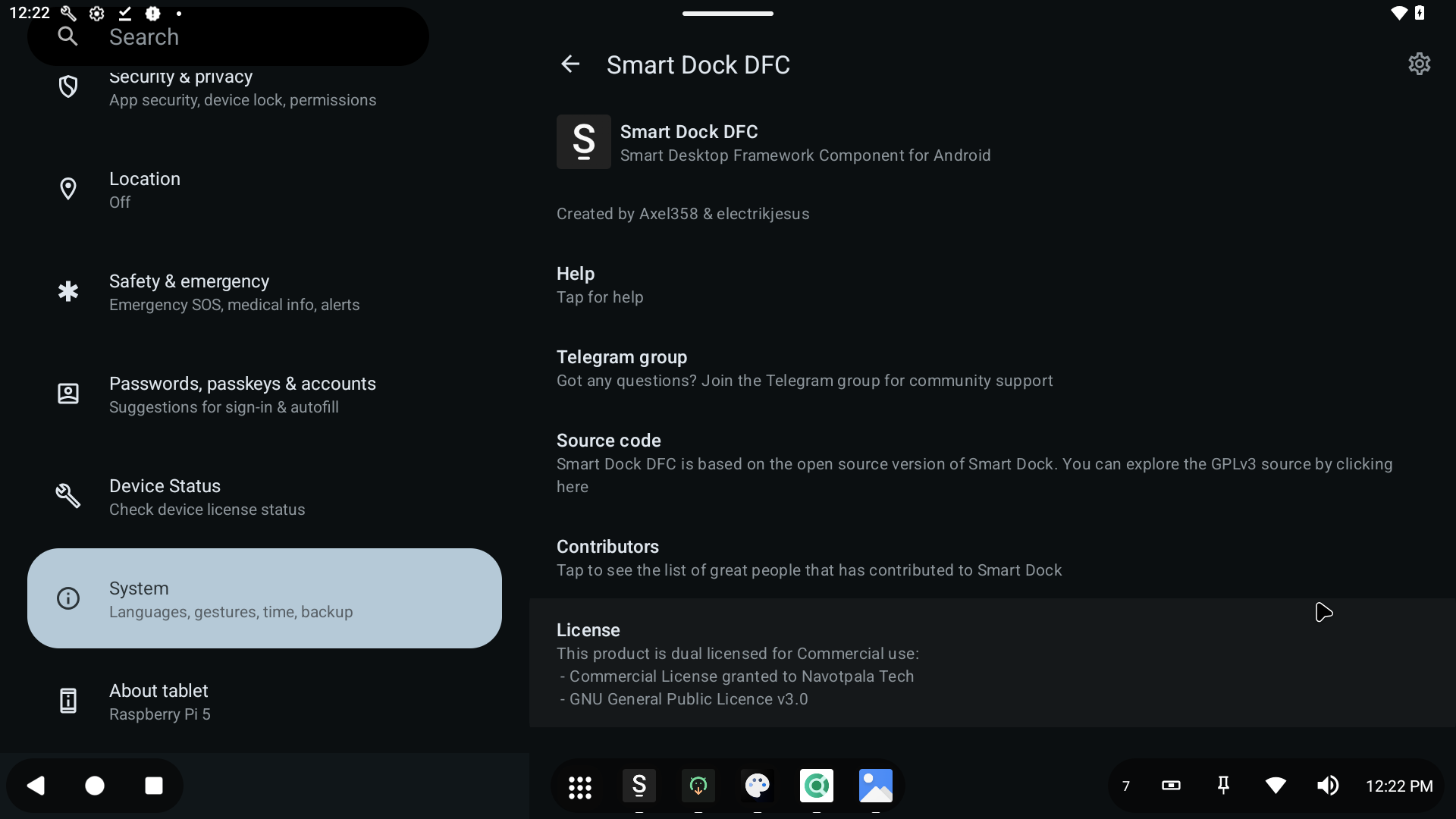Screen dimensions: 1456x819
Task: Launch Smart Dock app from the dock
Action: [639, 786]
